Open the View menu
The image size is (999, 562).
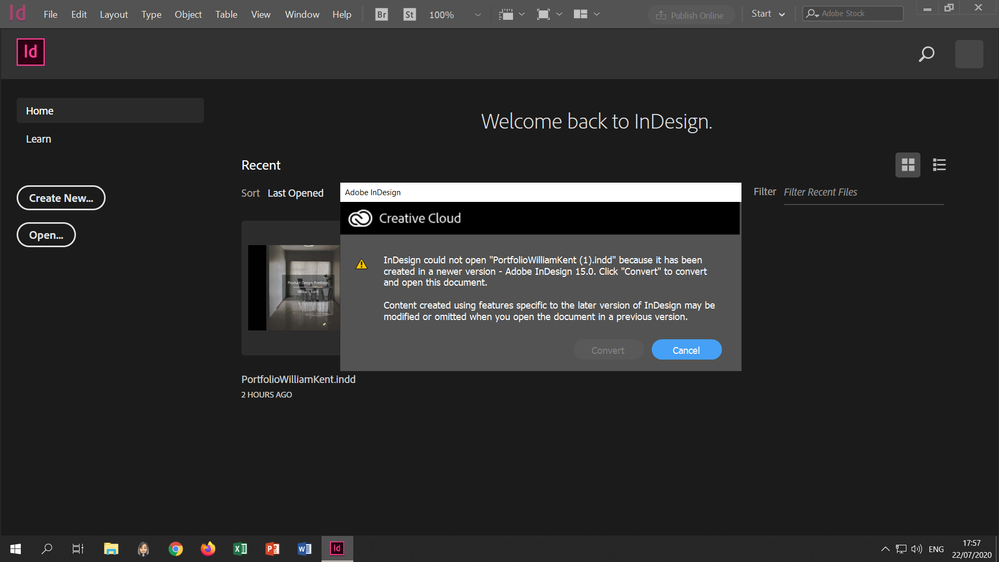pyautogui.click(x=261, y=14)
